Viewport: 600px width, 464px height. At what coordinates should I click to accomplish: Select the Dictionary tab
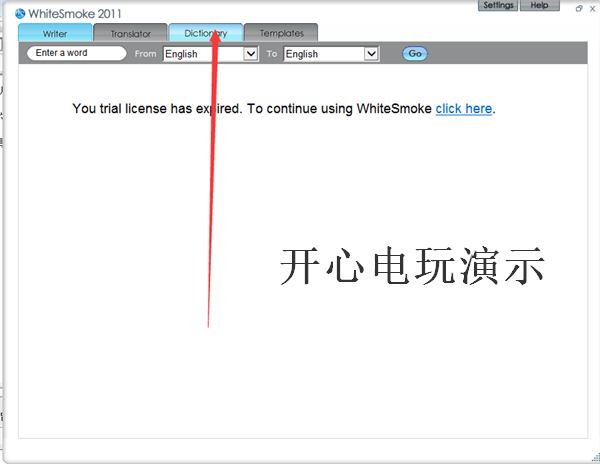(x=205, y=33)
